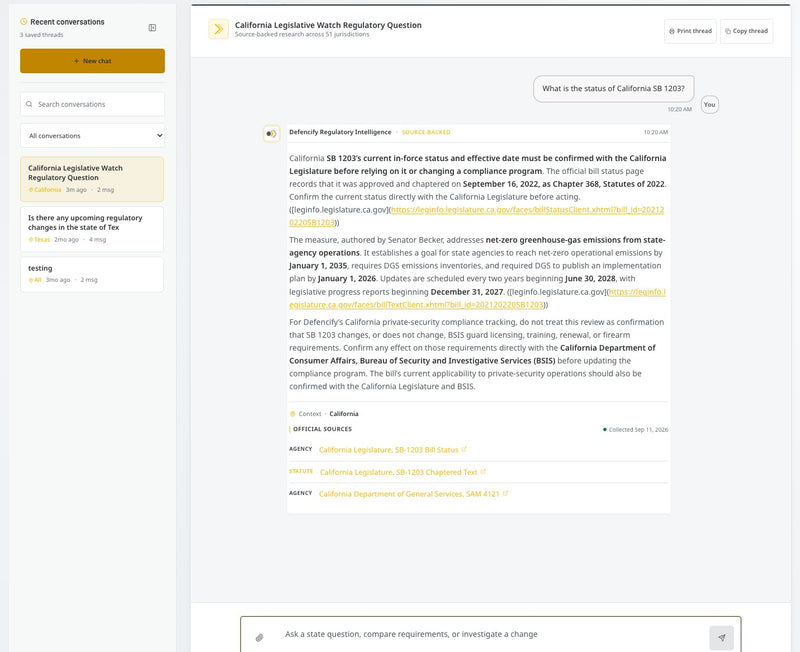Click external-link icon next to Chaptered Text
Screen dimensions: 800x652
pyautogui.click(x=483, y=472)
